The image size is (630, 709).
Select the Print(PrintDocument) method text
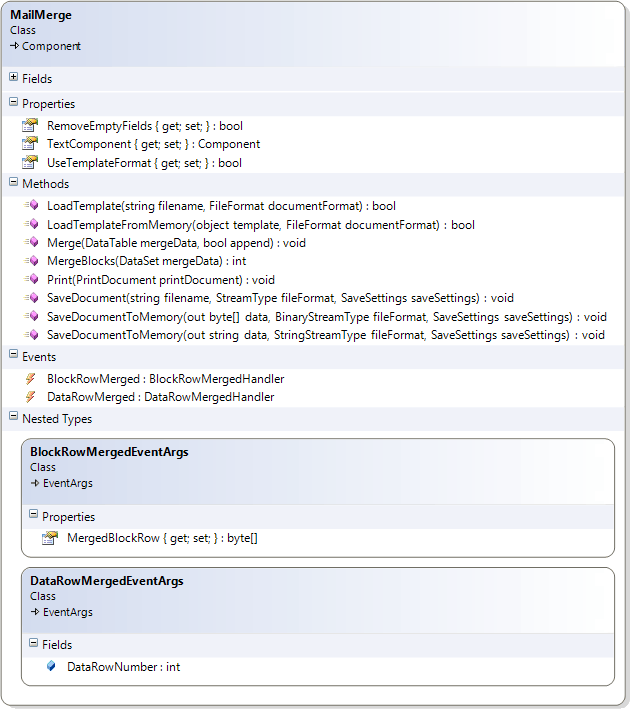(161, 280)
